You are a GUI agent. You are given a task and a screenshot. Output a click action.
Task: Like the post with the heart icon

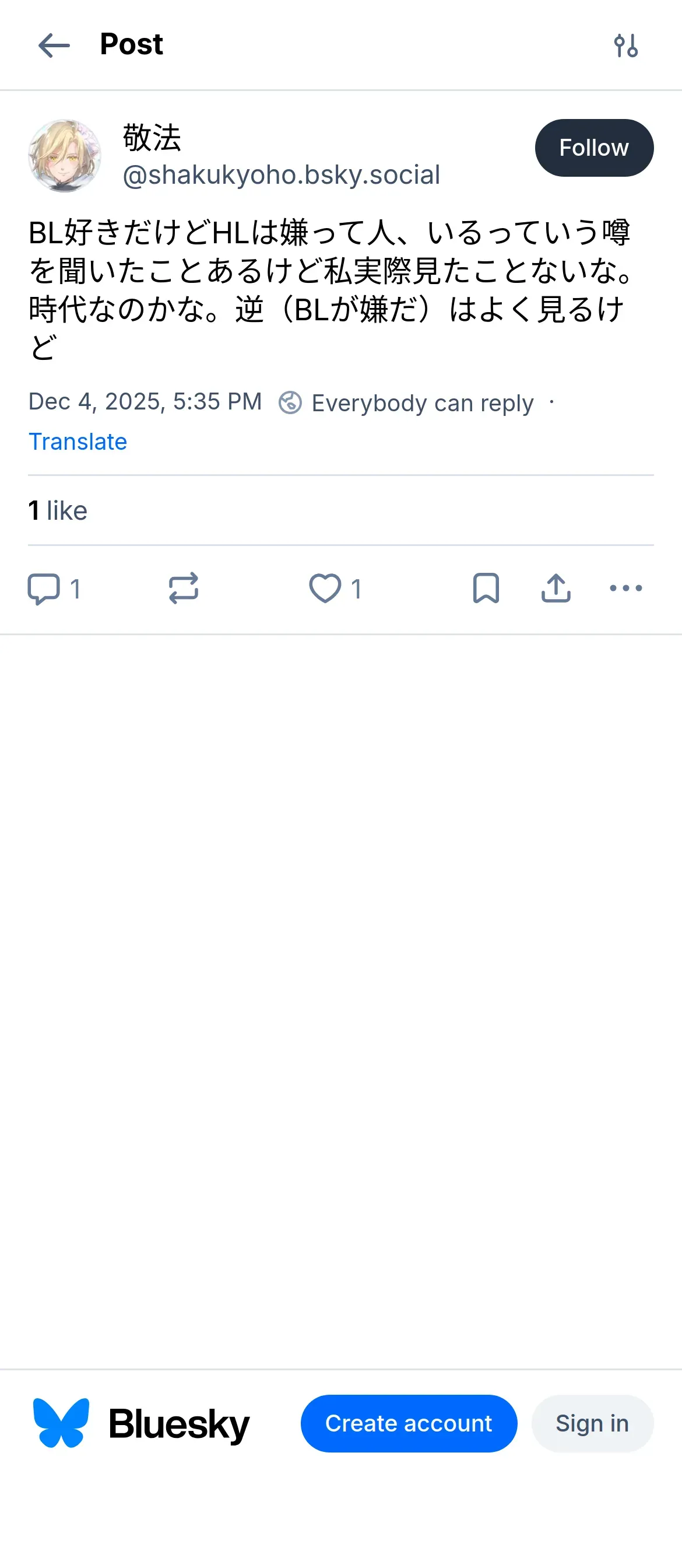pos(325,589)
